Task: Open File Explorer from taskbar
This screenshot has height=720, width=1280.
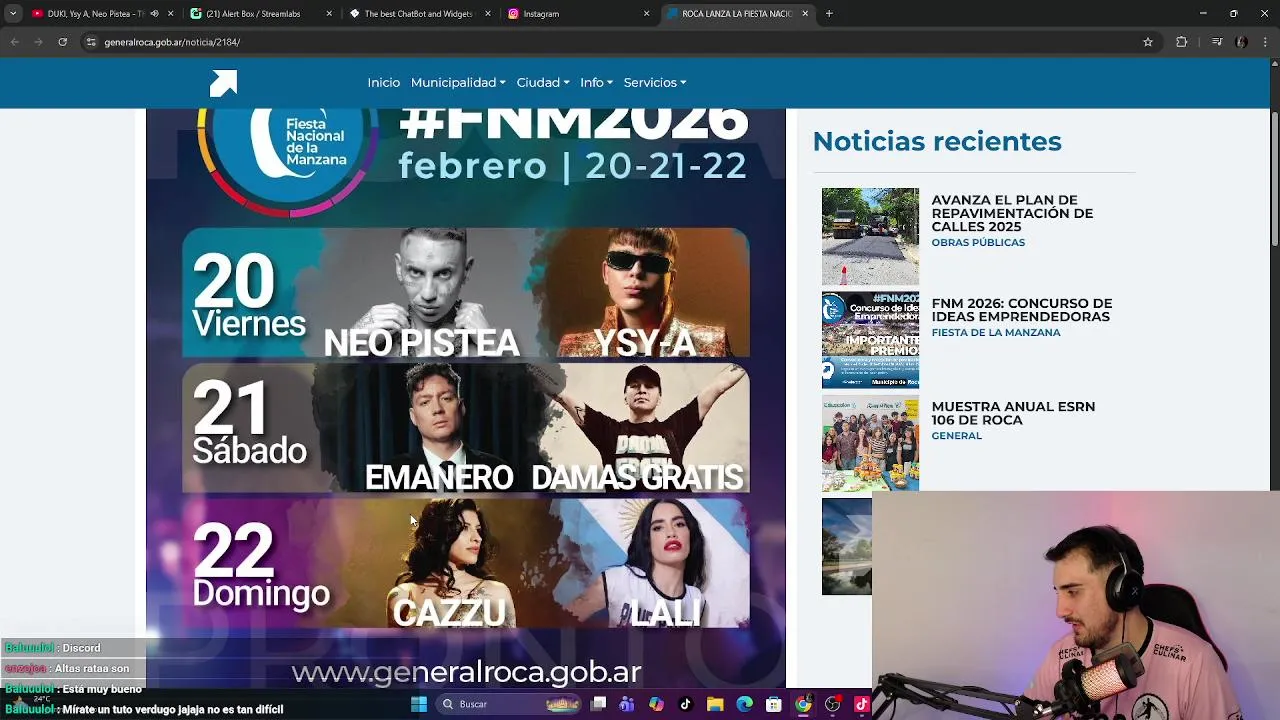Action: [x=715, y=704]
